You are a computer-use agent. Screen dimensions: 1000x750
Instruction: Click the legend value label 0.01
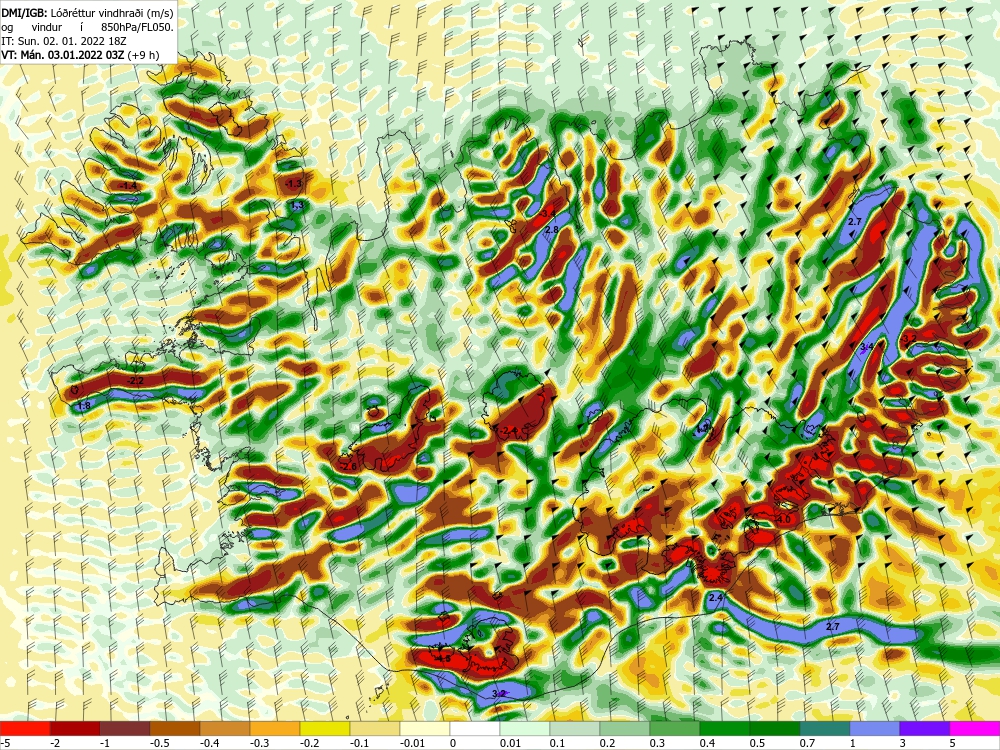coord(510,743)
